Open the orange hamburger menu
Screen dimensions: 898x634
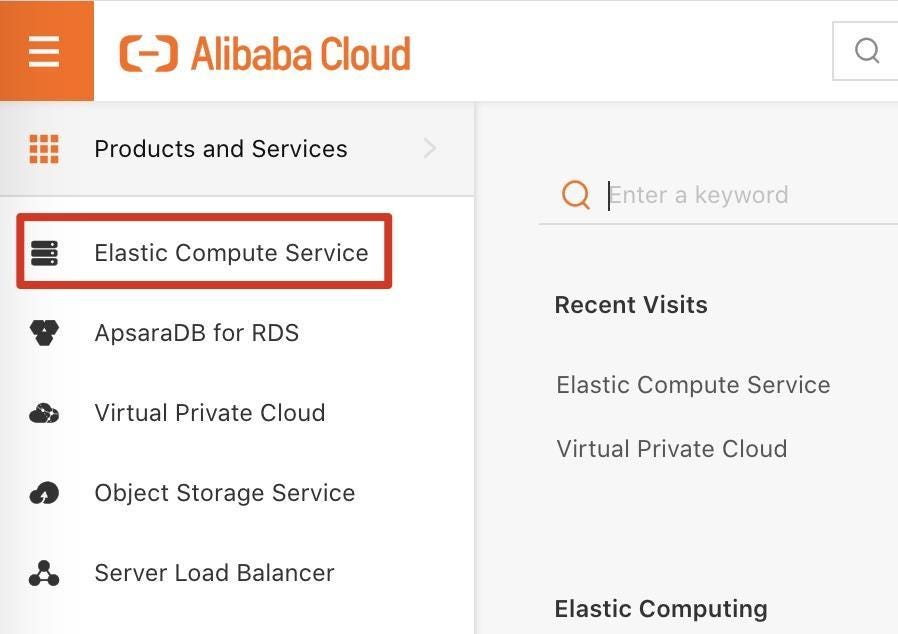click(x=45, y=50)
